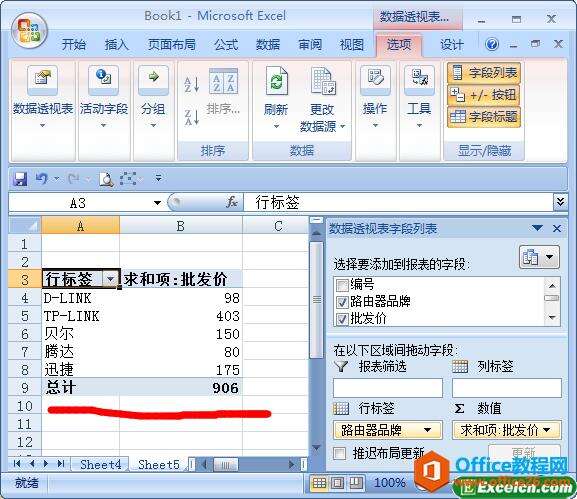The image size is (577, 499).
Task: Click the vertical scrollbar thumb of the sheet
Action: point(317,300)
